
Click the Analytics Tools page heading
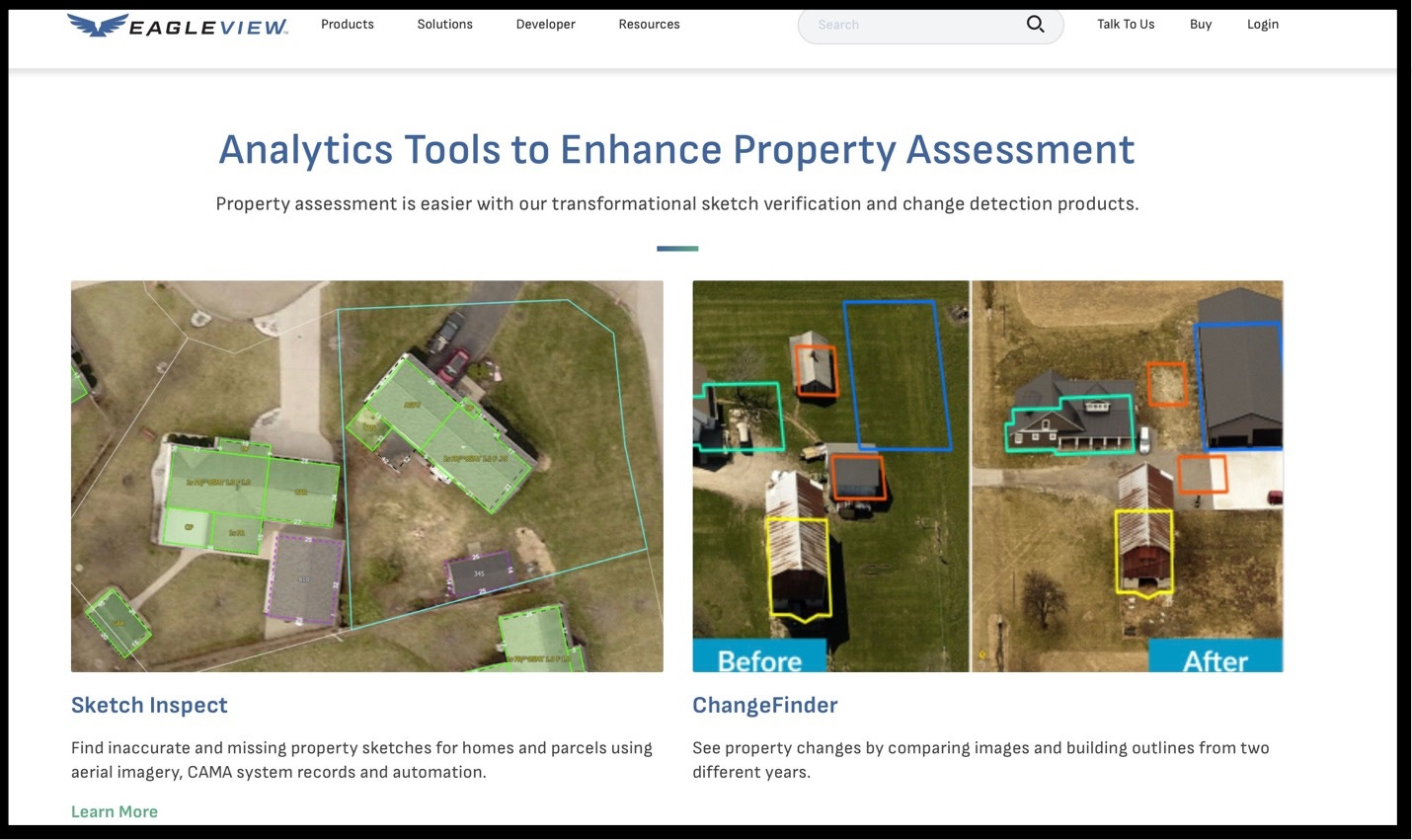pyautogui.click(x=676, y=150)
